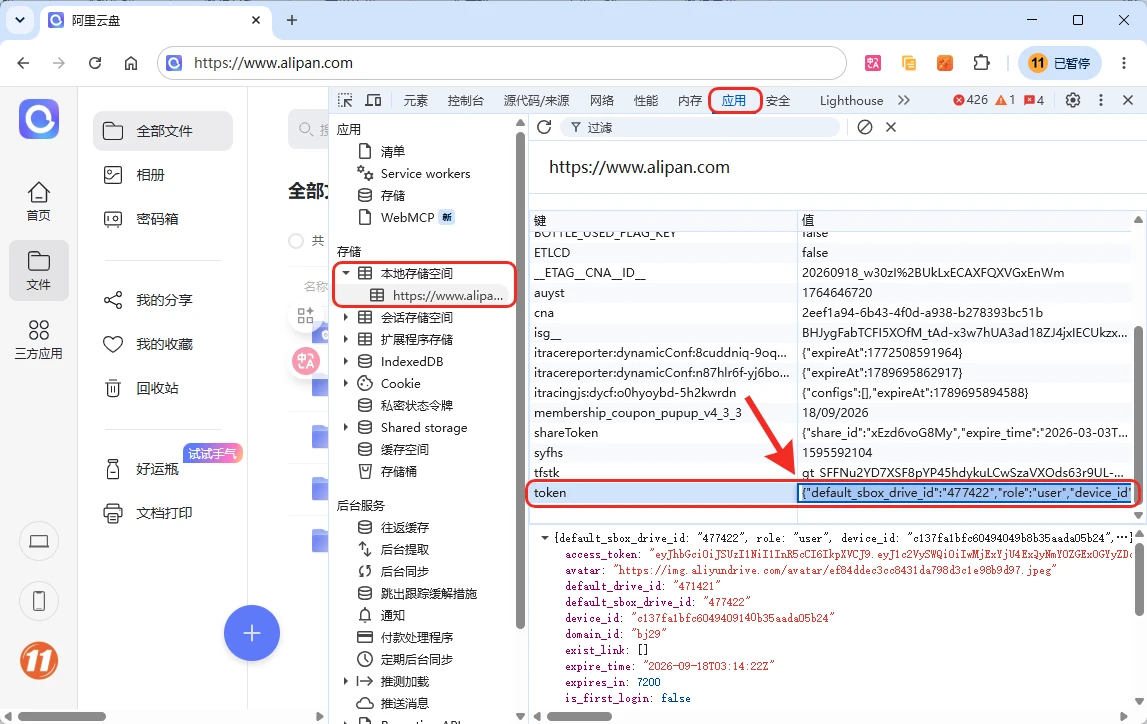Click the desktop client icon in sidebar

(x=39, y=541)
